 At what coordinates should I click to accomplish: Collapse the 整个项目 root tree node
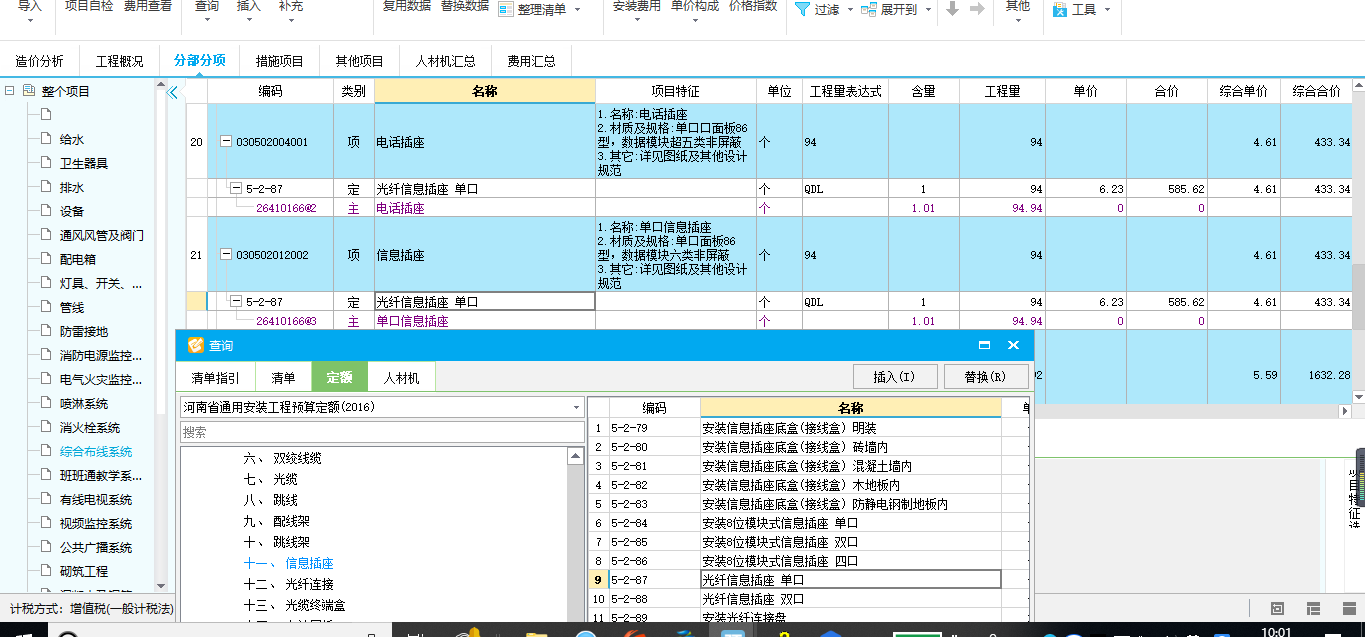point(9,91)
